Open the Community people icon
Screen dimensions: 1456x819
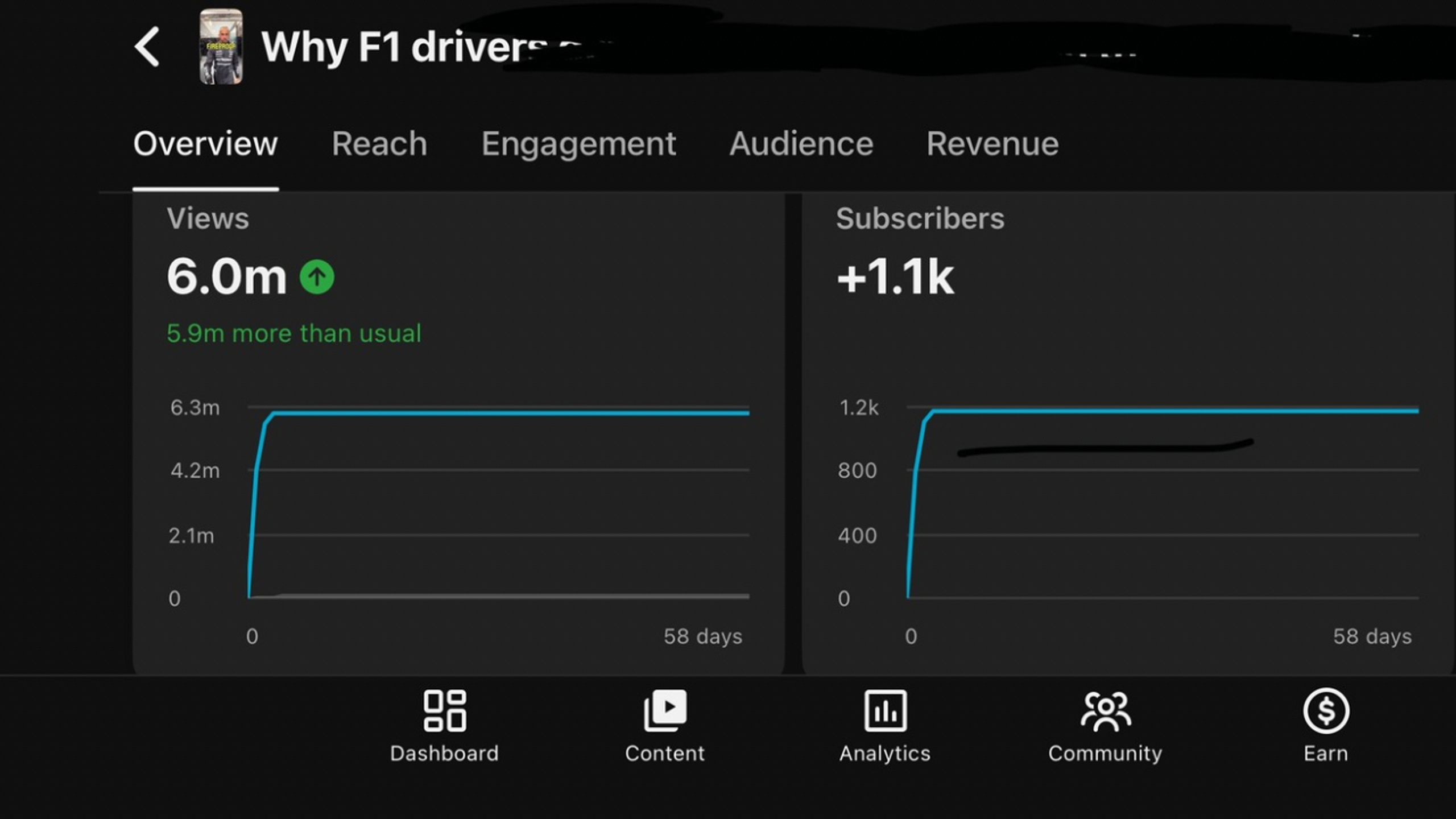[1106, 711]
